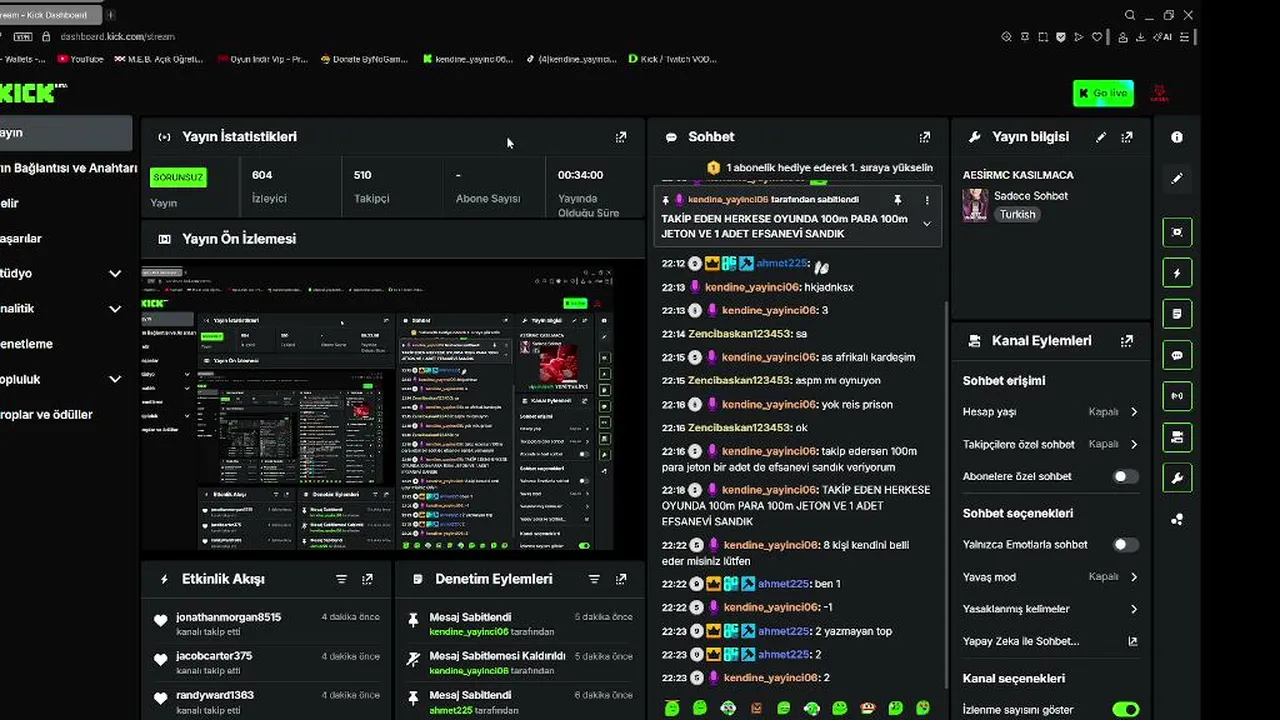Click the SORUNSUZ stream status badge
1280x720 pixels.
(178, 177)
